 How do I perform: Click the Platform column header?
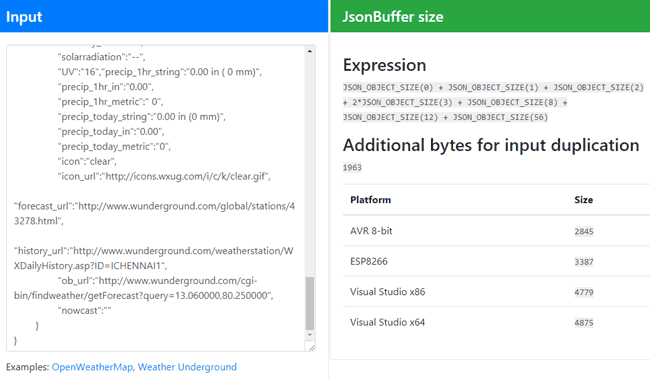pos(371,200)
